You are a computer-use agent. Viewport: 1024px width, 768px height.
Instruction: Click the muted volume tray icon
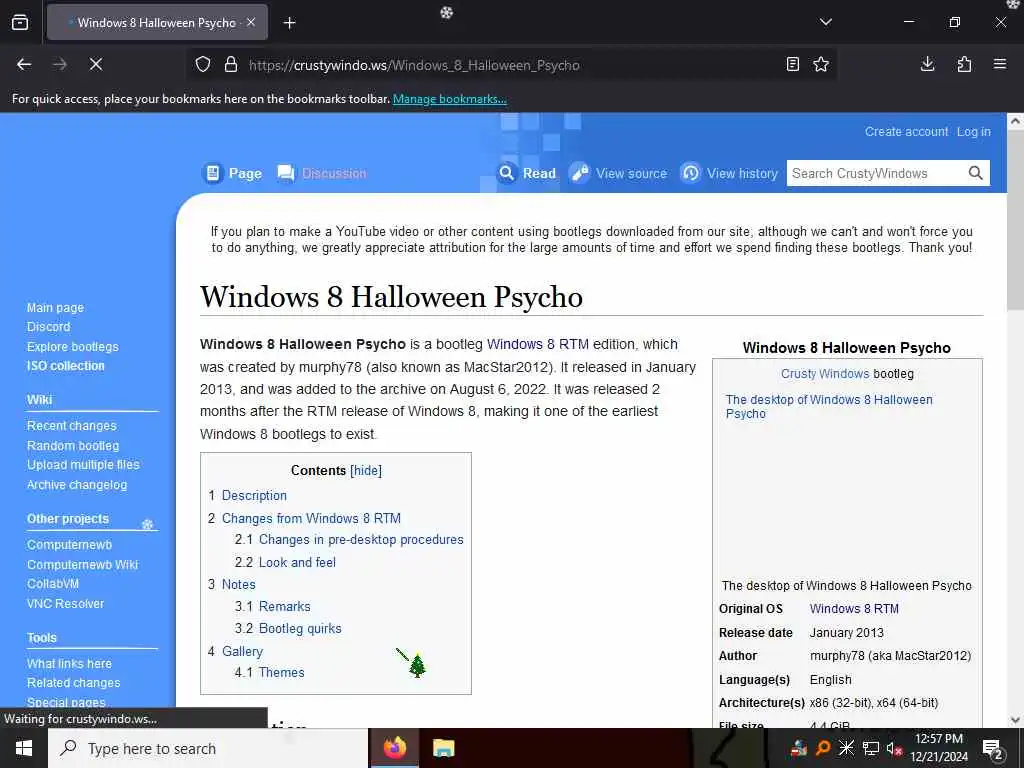coord(894,748)
